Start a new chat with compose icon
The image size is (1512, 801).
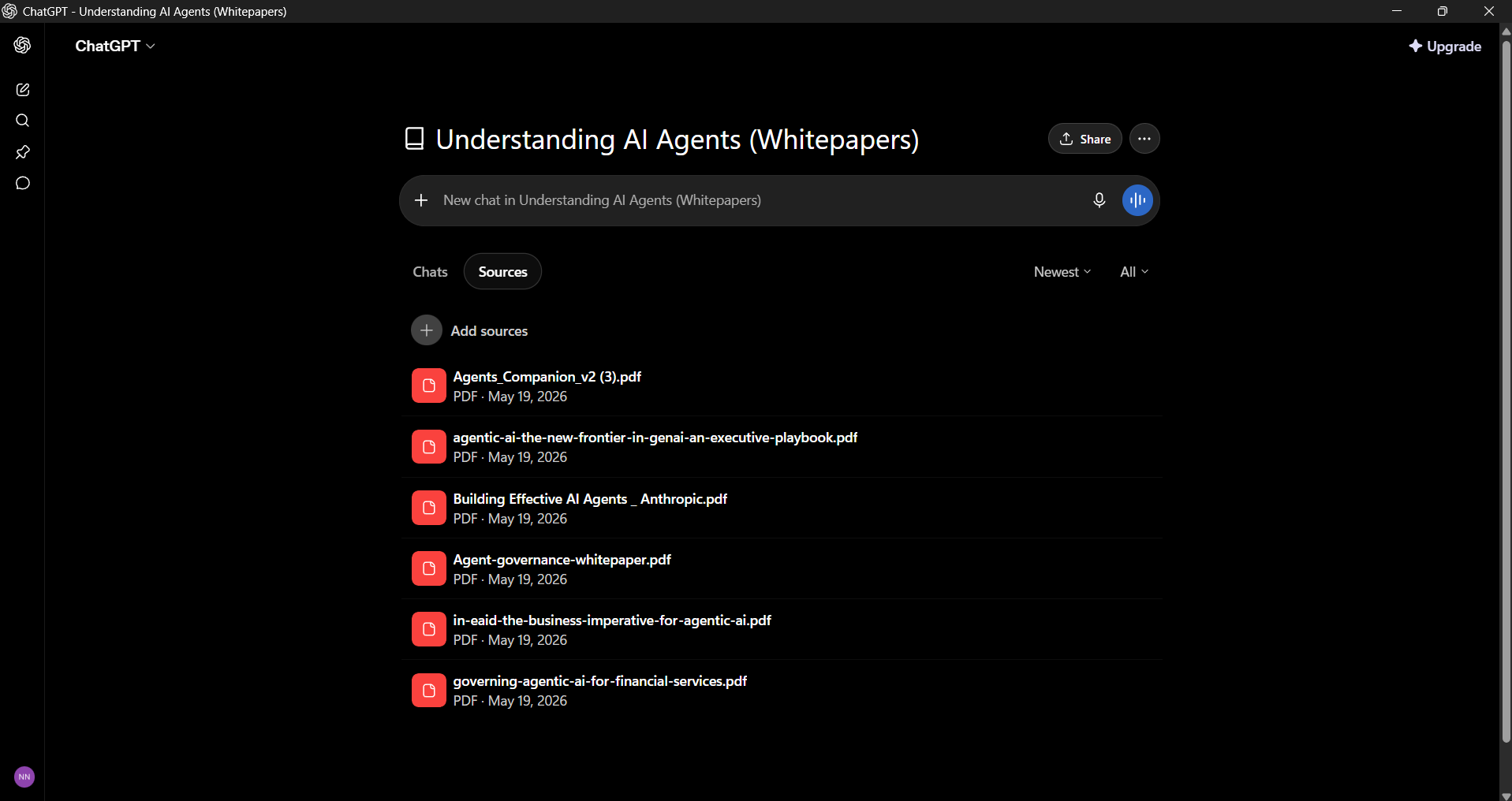coord(23,90)
